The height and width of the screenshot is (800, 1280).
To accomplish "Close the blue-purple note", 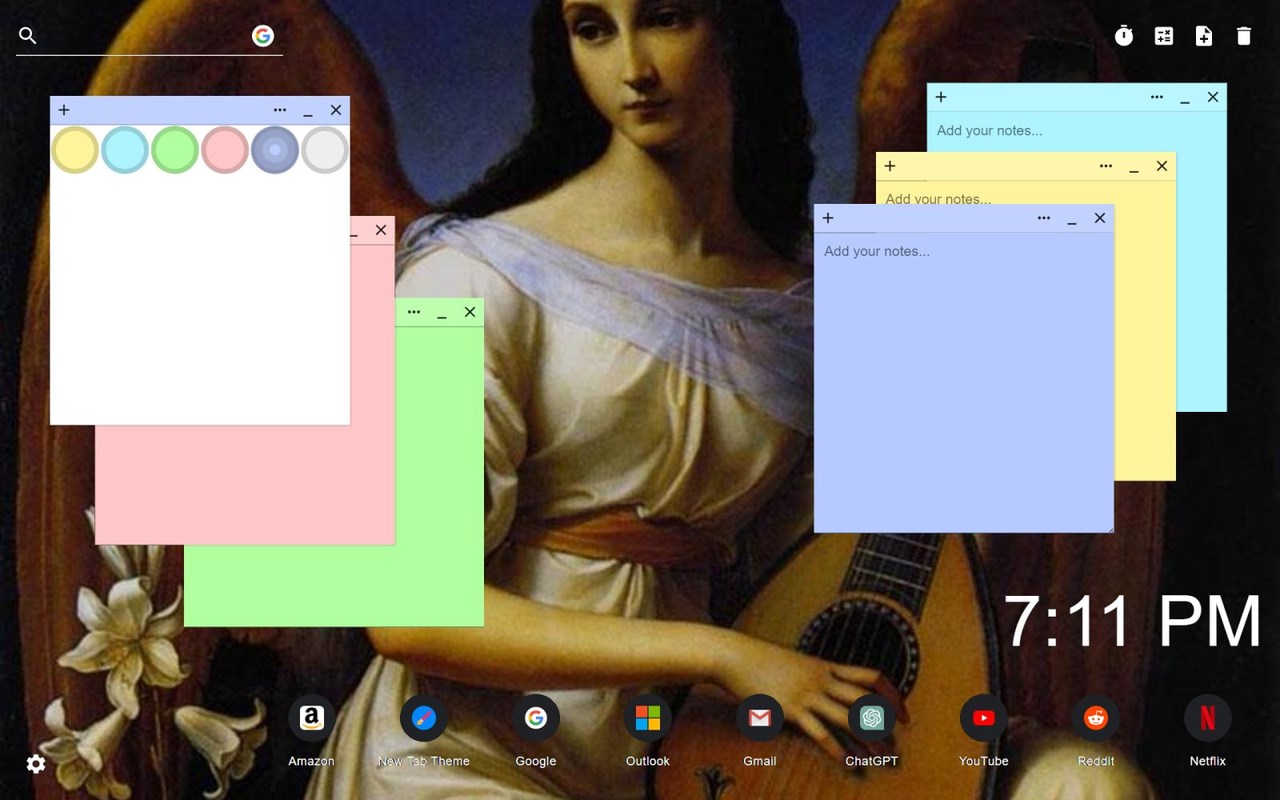I will pos(1100,218).
